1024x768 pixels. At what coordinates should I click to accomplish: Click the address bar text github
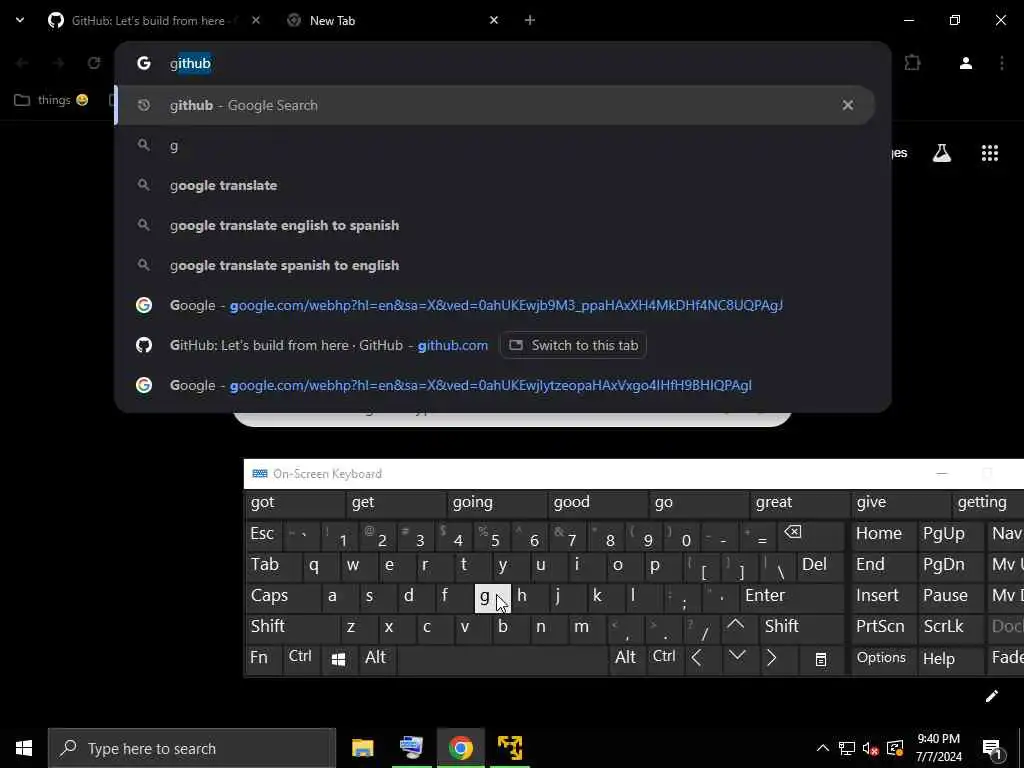click(x=190, y=63)
